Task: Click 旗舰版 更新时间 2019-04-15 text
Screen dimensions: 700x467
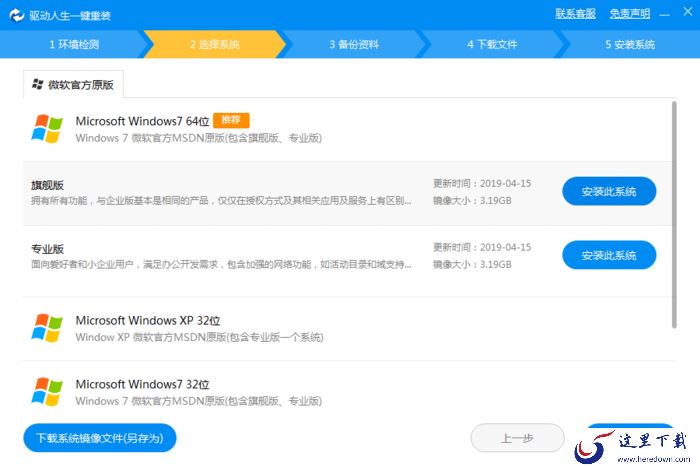Action: point(482,183)
